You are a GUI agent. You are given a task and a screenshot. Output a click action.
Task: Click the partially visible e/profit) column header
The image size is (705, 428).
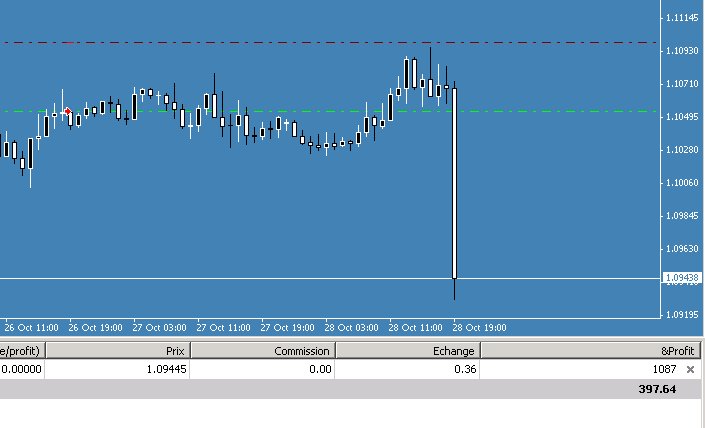22,350
